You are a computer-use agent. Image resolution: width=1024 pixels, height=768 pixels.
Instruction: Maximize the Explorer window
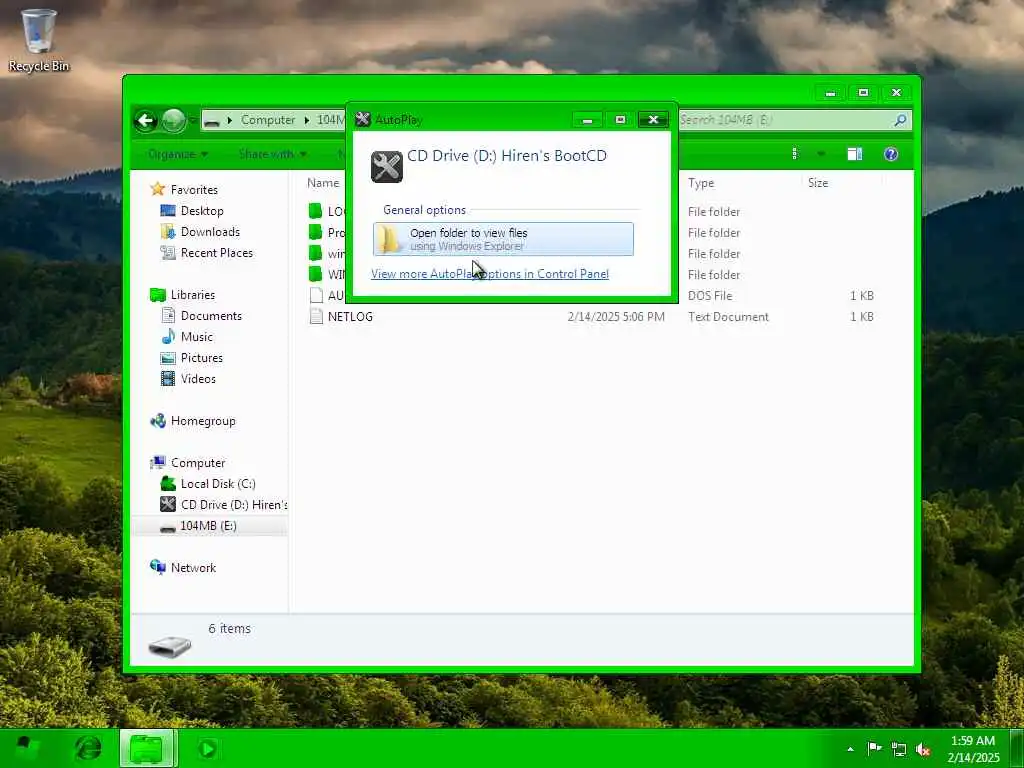[863, 93]
